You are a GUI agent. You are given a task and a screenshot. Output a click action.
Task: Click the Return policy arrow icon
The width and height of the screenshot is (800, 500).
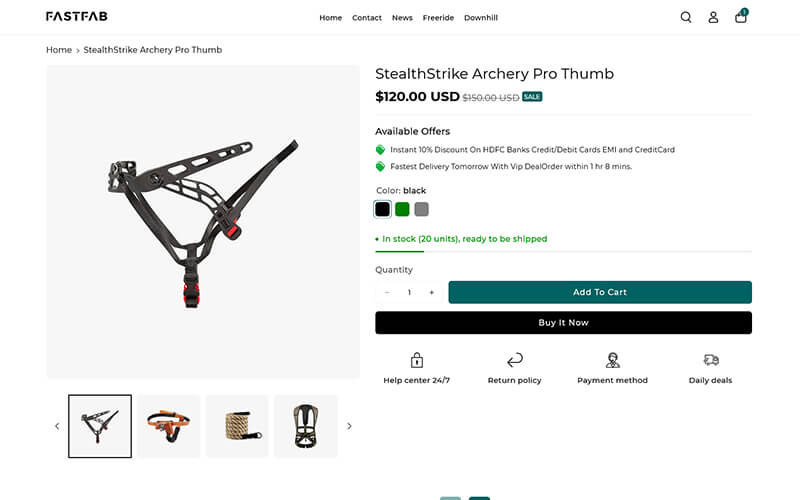[515, 360]
